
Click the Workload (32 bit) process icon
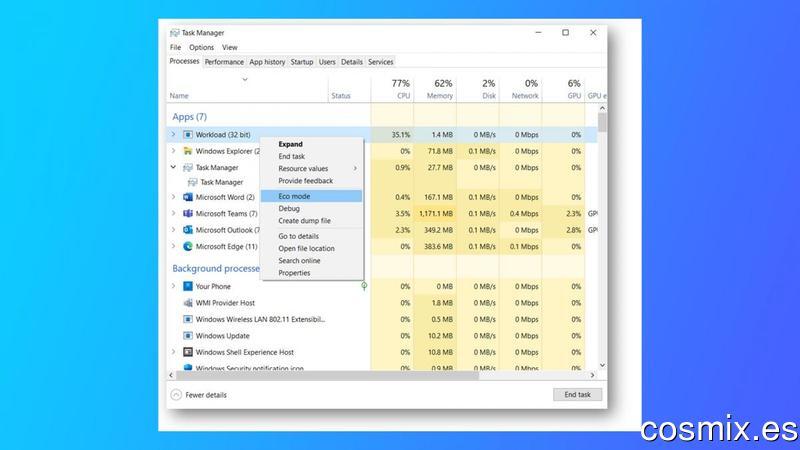coord(188,135)
